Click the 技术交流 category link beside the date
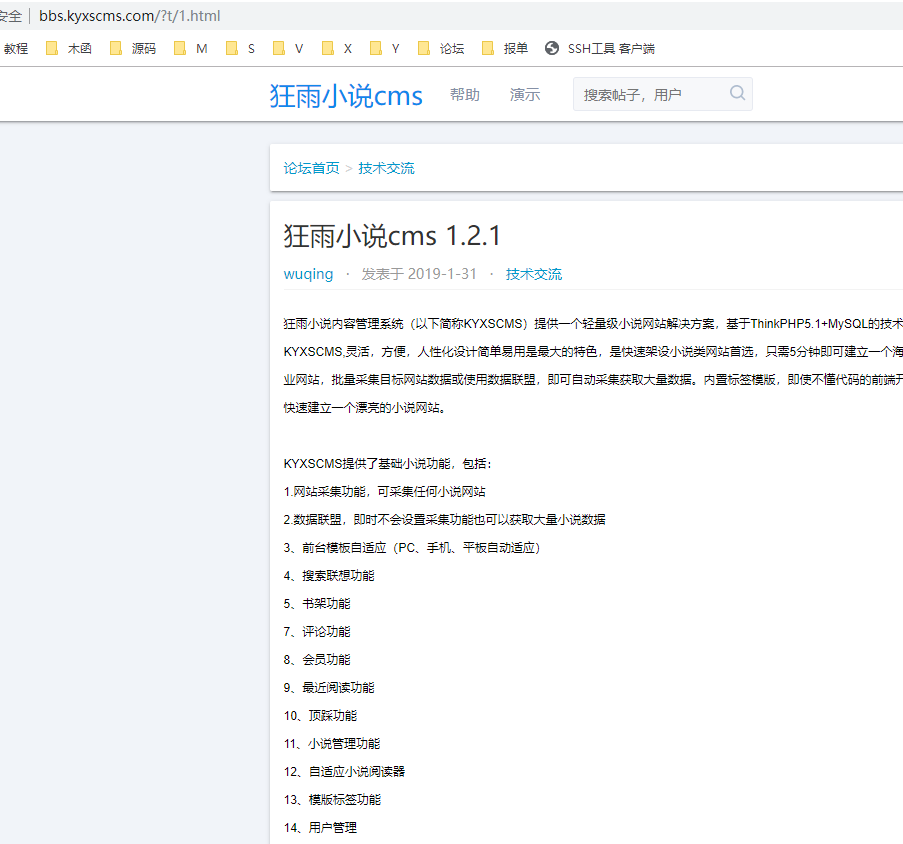The image size is (903, 844). [534, 274]
